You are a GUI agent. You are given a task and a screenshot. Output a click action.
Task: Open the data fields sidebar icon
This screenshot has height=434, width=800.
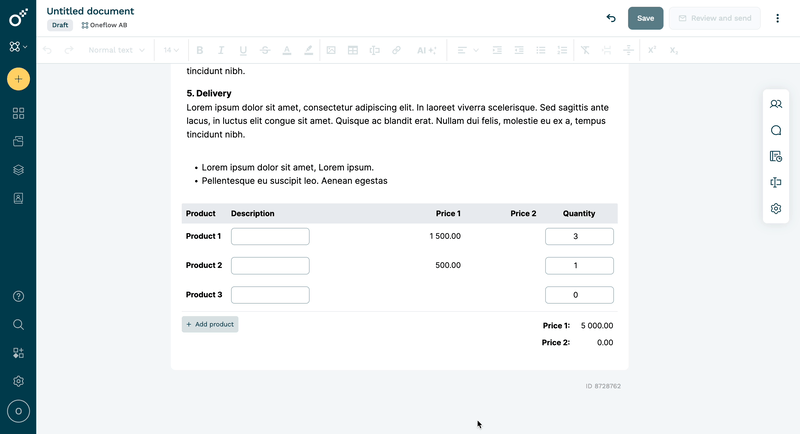coord(776,182)
